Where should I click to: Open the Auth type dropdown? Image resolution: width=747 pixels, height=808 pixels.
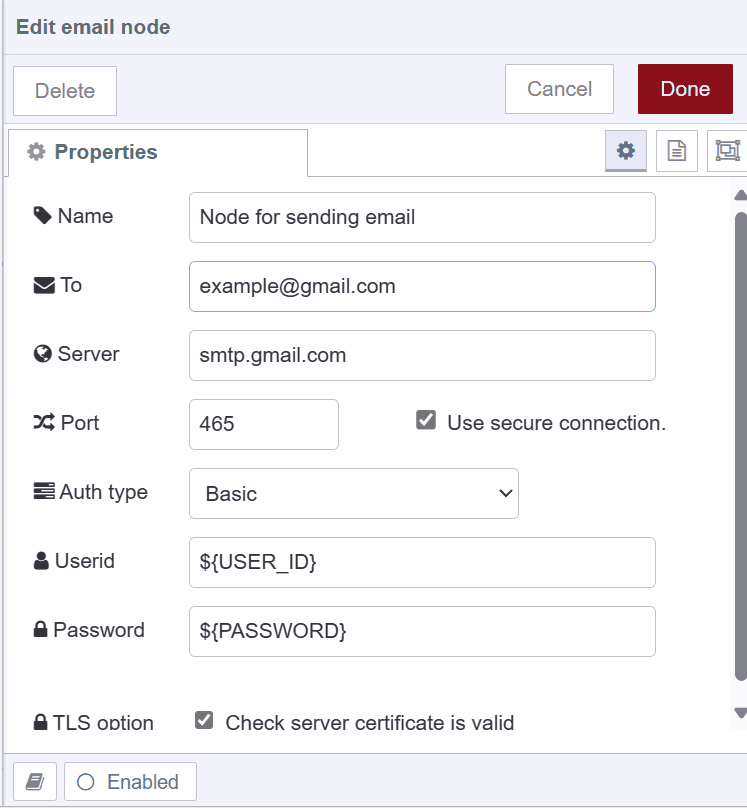(x=353, y=493)
